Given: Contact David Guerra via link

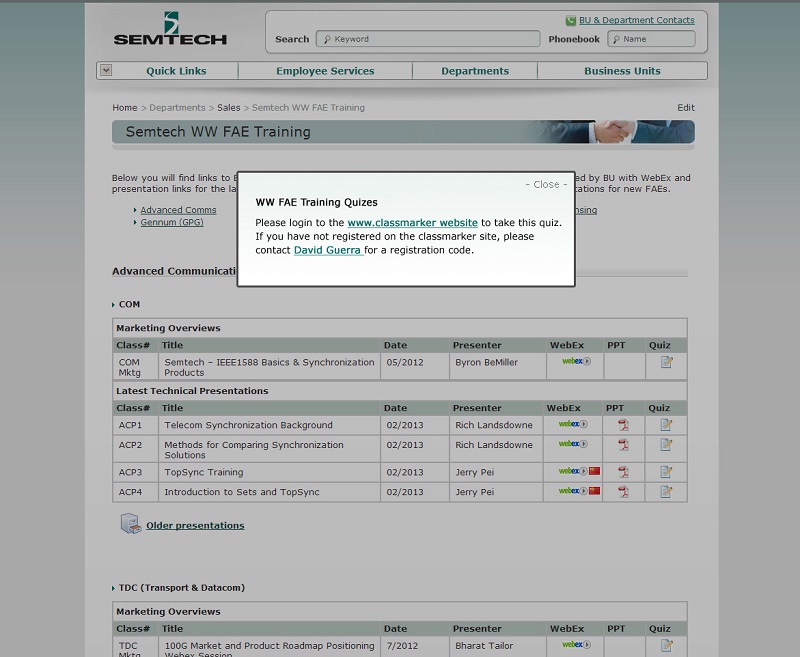Looking at the screenshot, I should 328,250.
